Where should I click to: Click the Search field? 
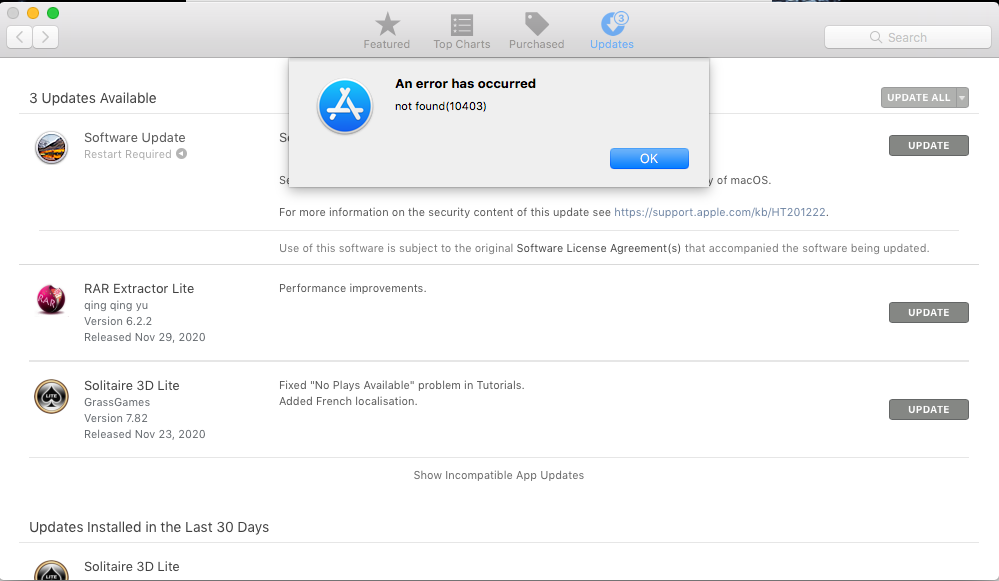(907, 37)
